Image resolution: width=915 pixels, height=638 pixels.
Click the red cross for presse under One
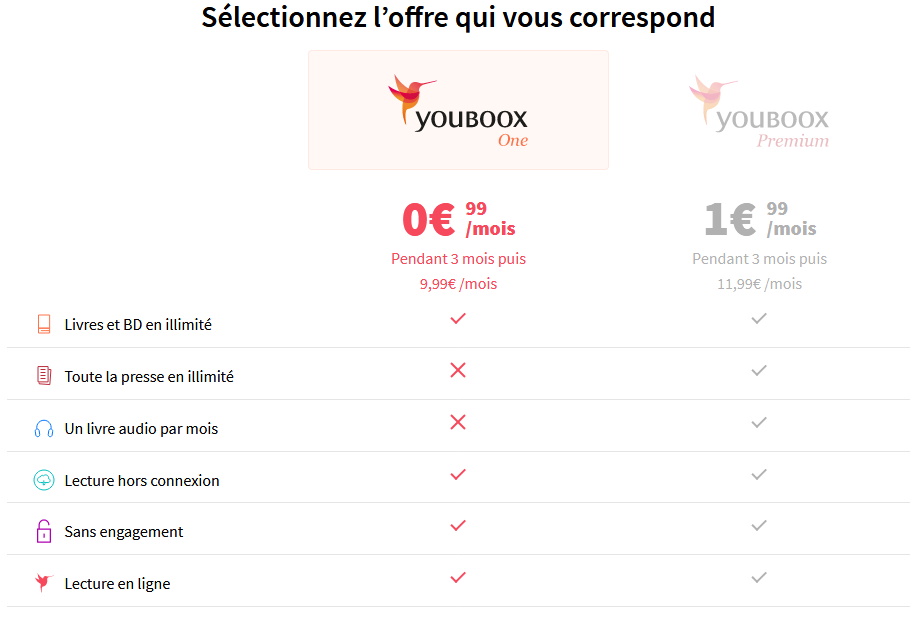[x=458, y=370]
